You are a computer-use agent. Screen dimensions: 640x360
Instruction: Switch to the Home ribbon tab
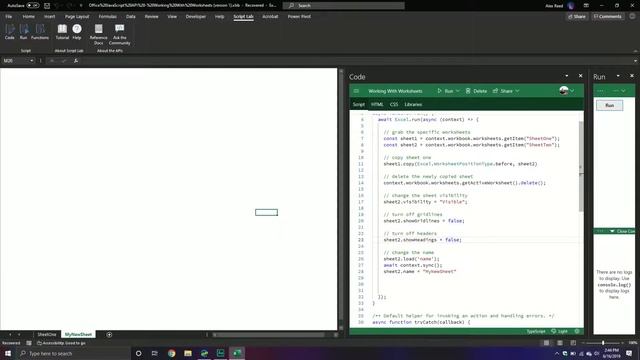point(29,16)
